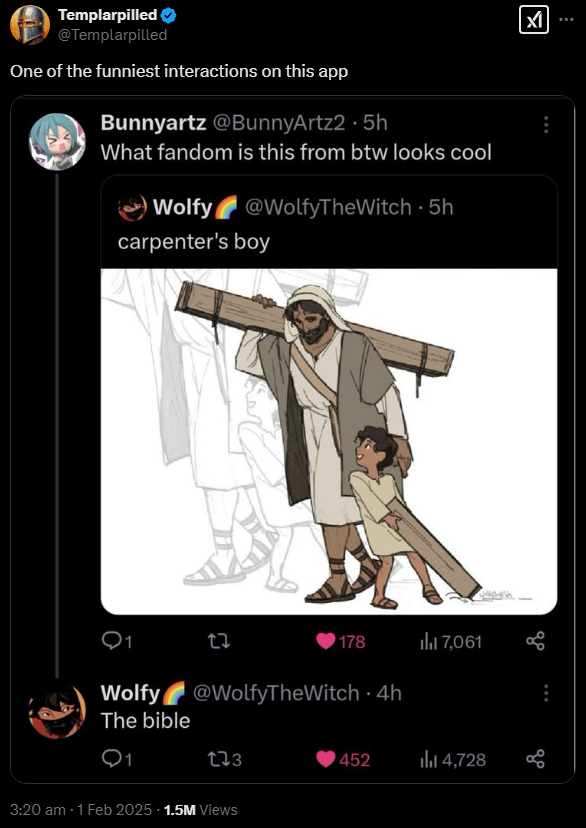Open the carpenter and boy illustration

[329, 441]
